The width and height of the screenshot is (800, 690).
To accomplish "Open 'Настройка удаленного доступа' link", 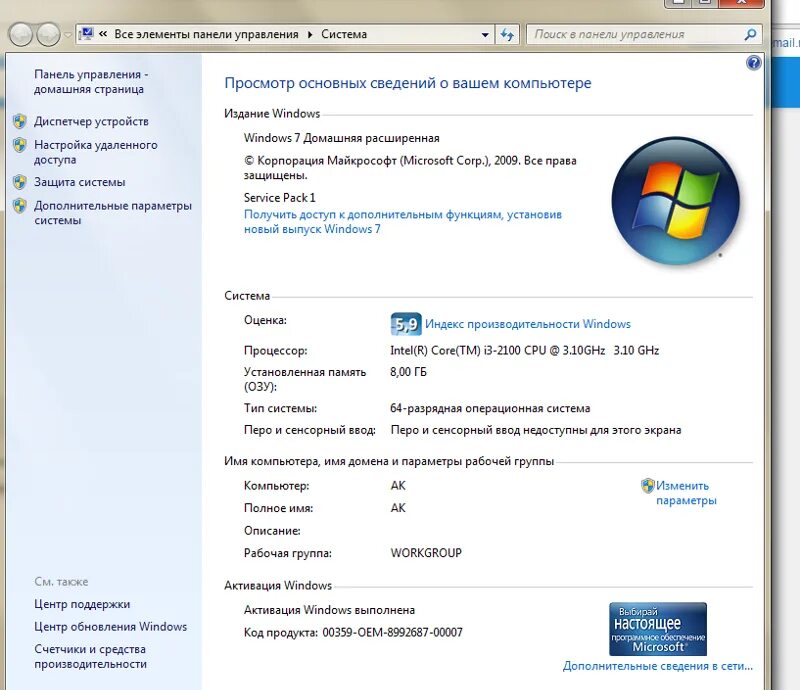I will (x=95, y=152).
